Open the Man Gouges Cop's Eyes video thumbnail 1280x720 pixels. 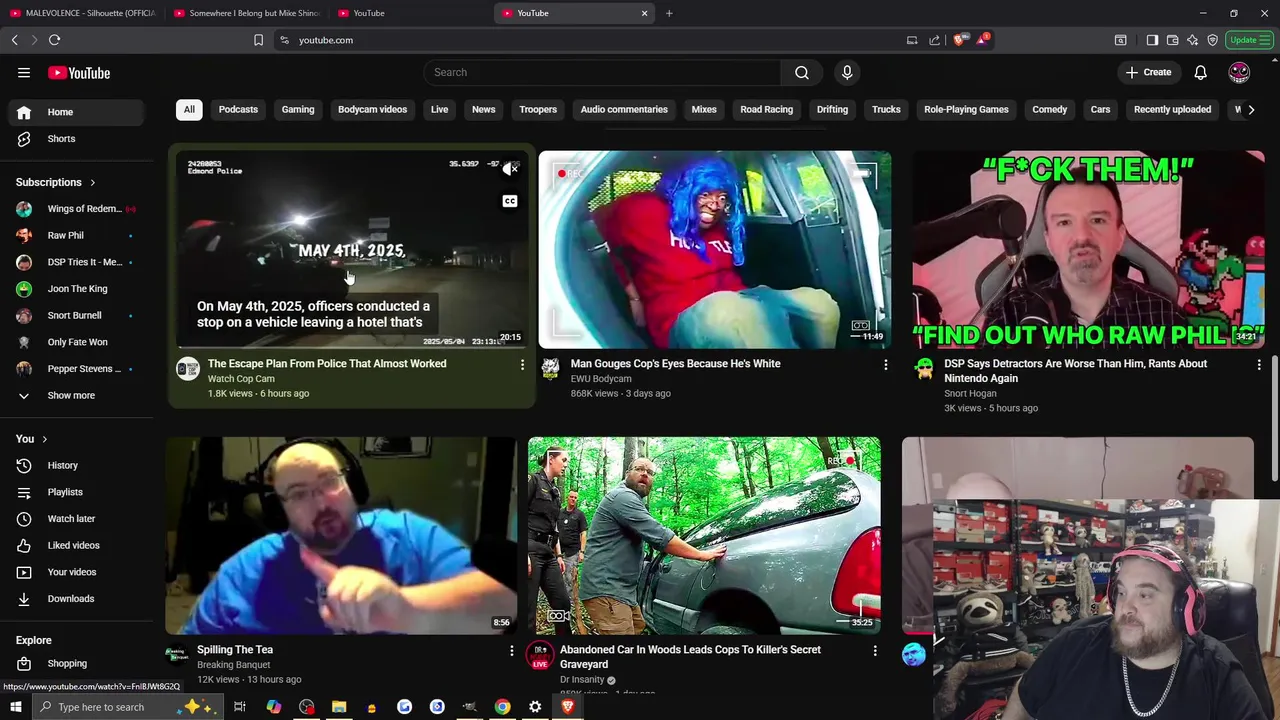(x=715, y=250)
